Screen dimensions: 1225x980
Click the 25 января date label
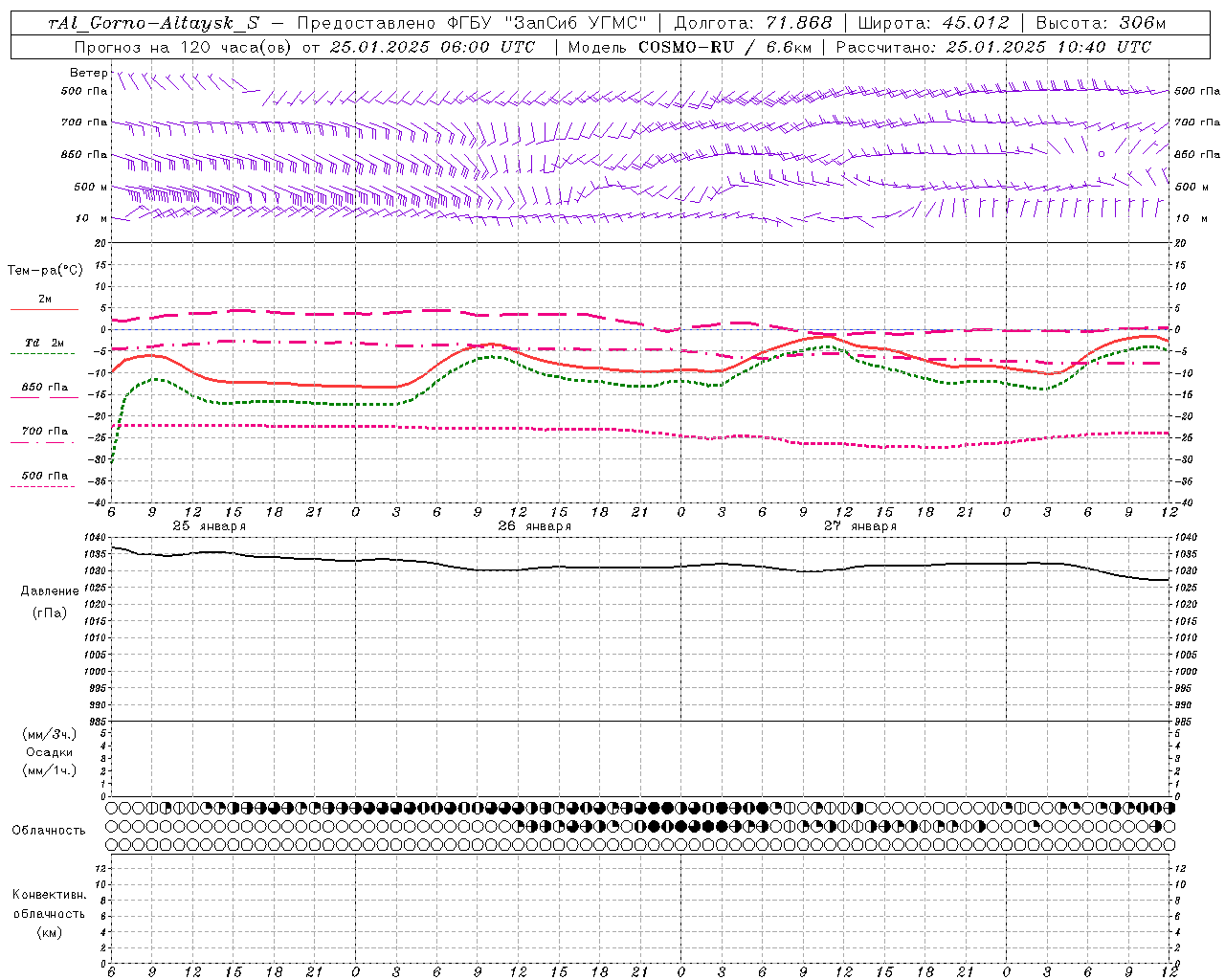coord(209,526)
